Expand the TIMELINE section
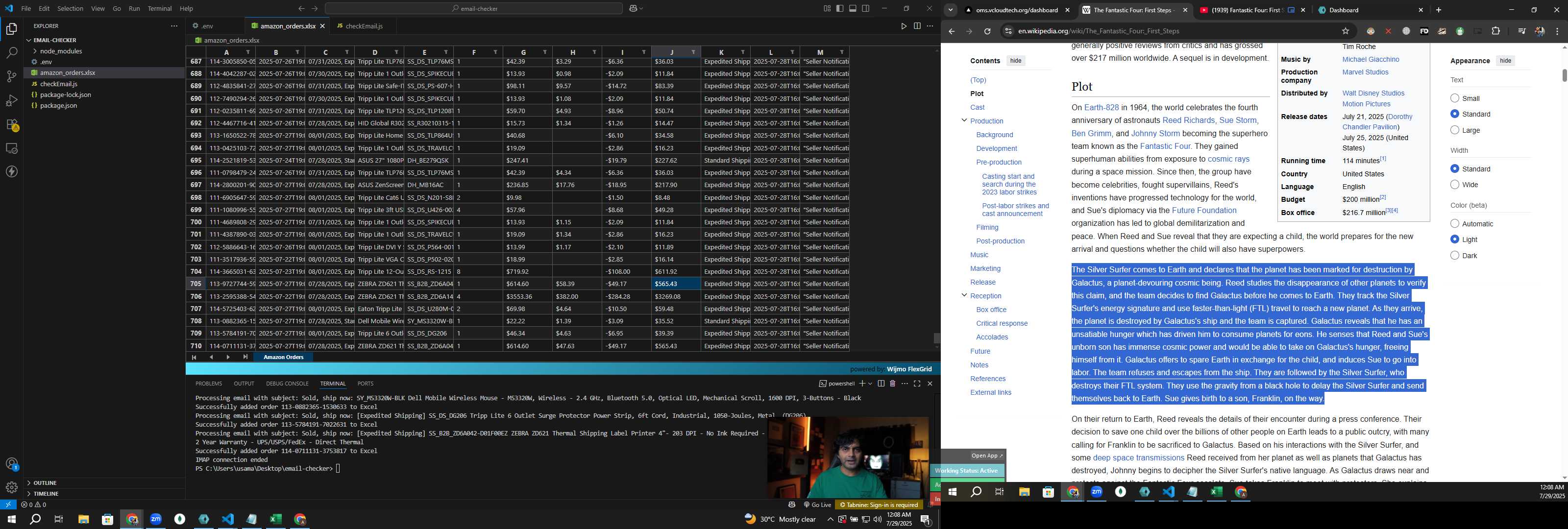1568x529 pixels. coord(28,494)
